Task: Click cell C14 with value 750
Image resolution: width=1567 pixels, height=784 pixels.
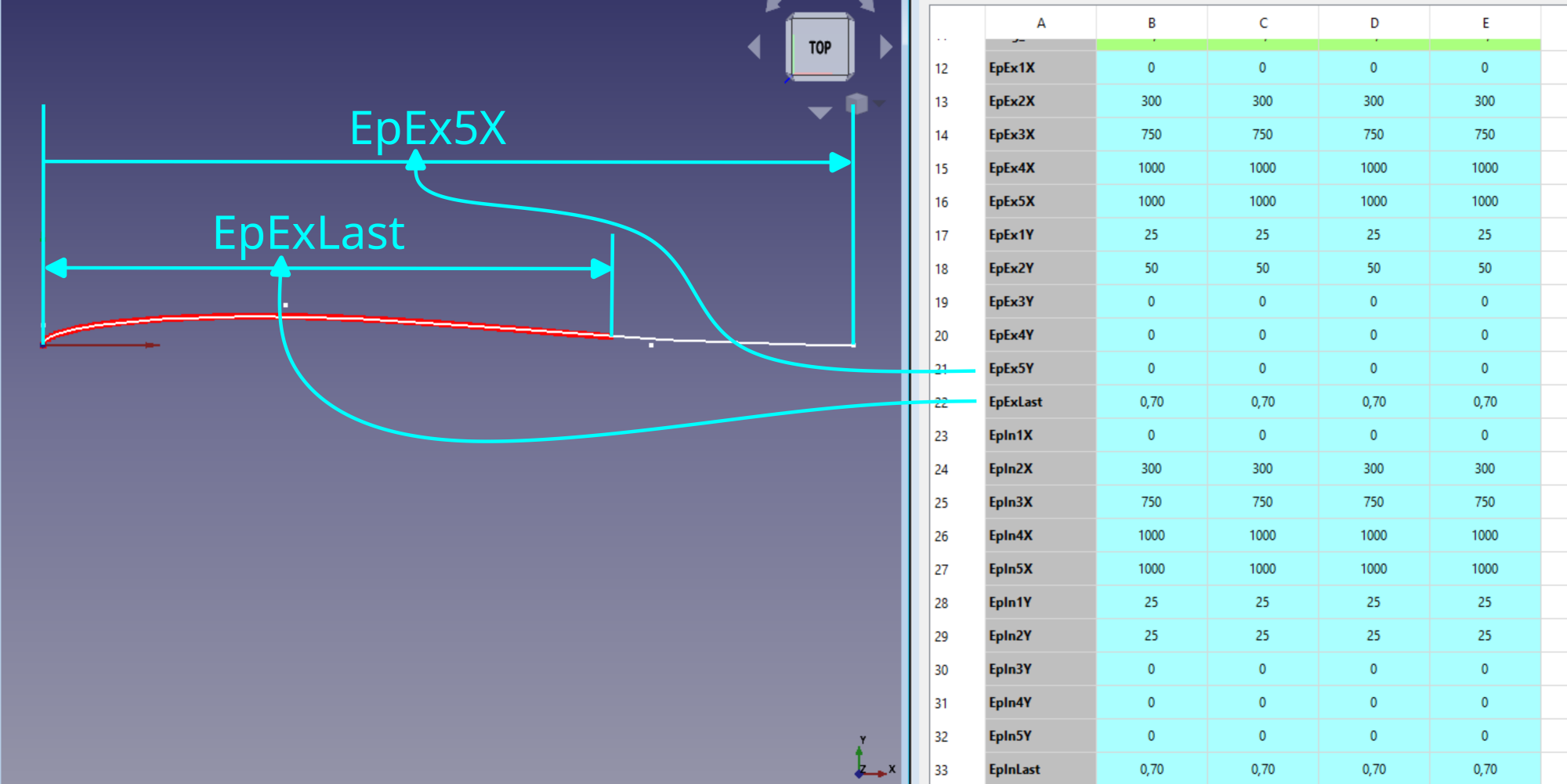Action: 1262,135
